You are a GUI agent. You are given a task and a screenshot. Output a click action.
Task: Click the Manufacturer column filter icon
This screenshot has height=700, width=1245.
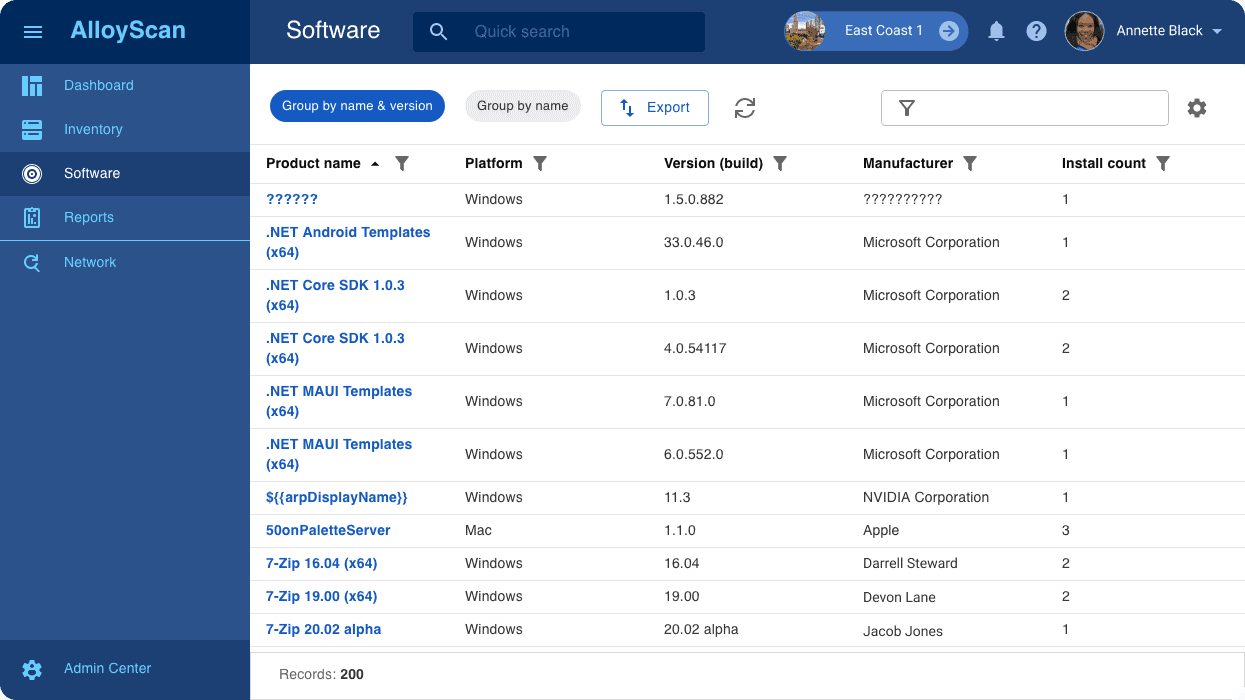(x=970, y=163)
